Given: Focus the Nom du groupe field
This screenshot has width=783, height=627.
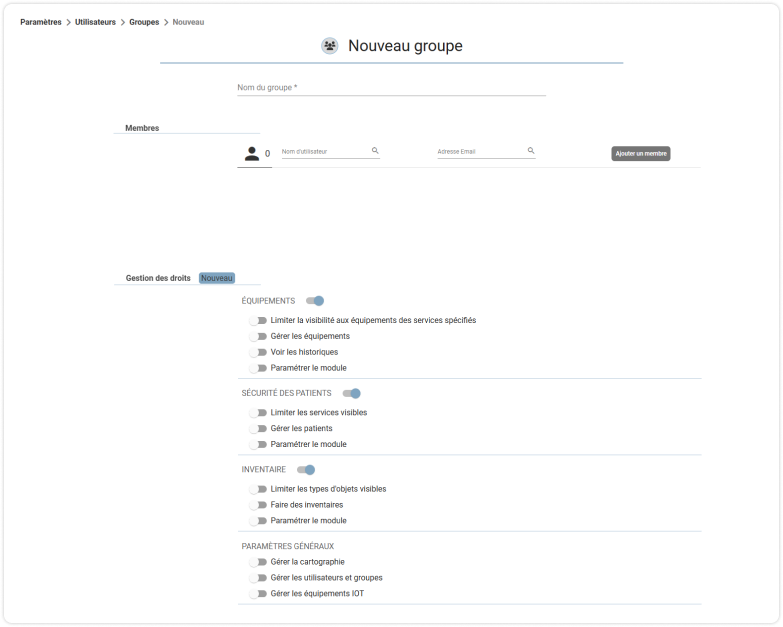Looking at the screenshot, I should [392, 87].
